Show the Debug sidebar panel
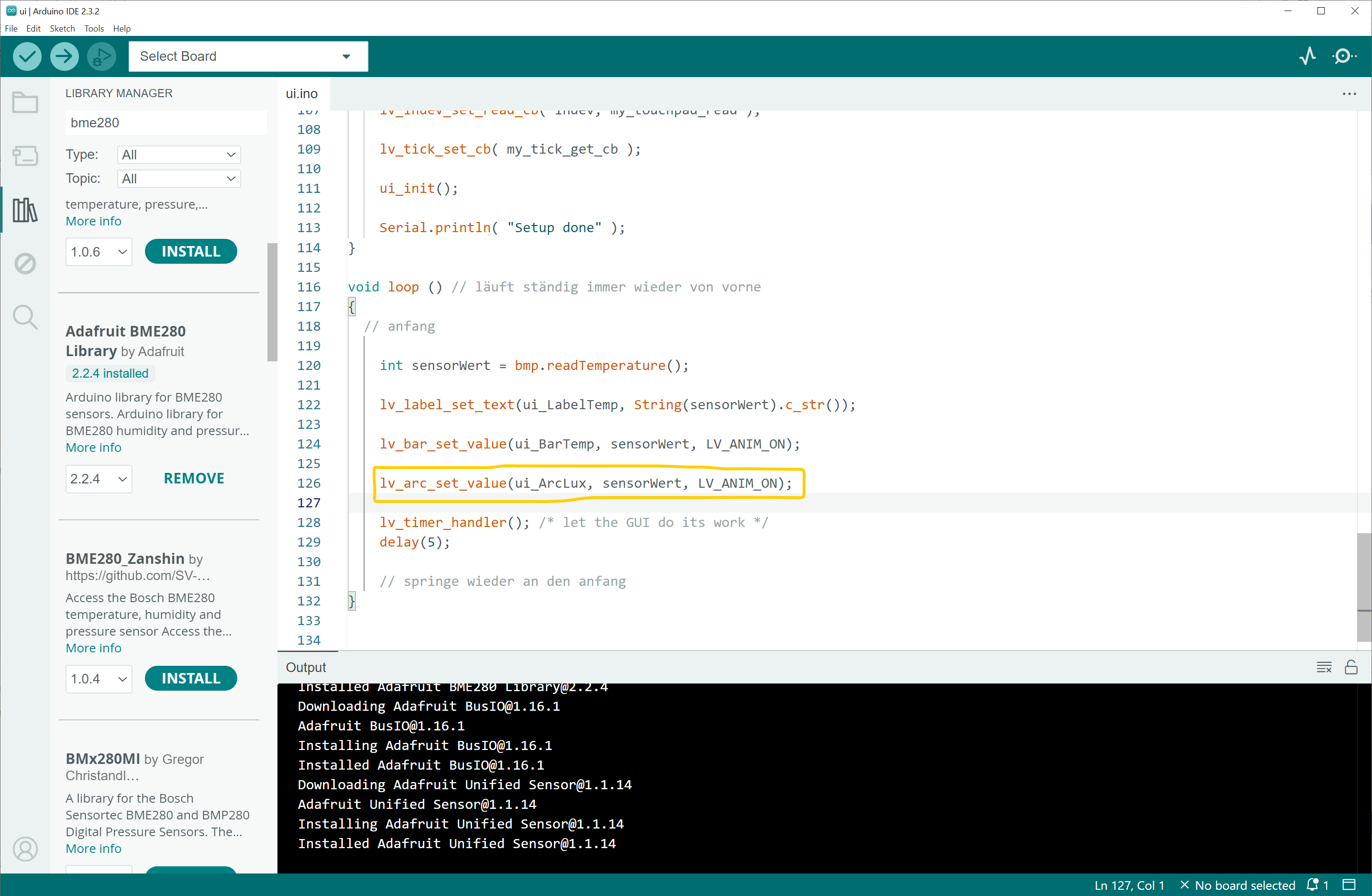The height and width of the screenshot is (896, 1372). pyautogui.click(x=25, y=264)
